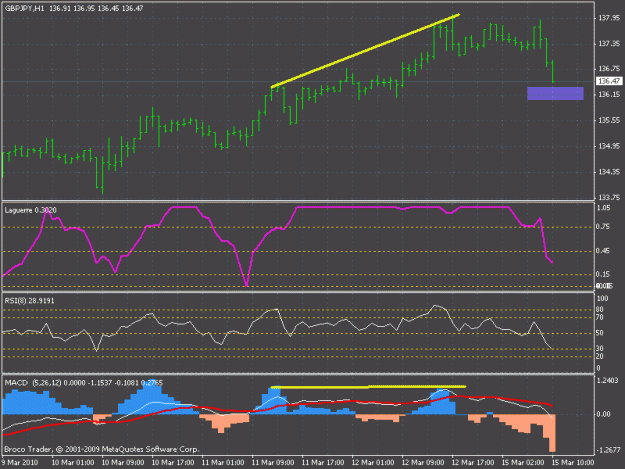
Task: Click the 11 Mar 01:00 time label
Action: coord(223,463)
